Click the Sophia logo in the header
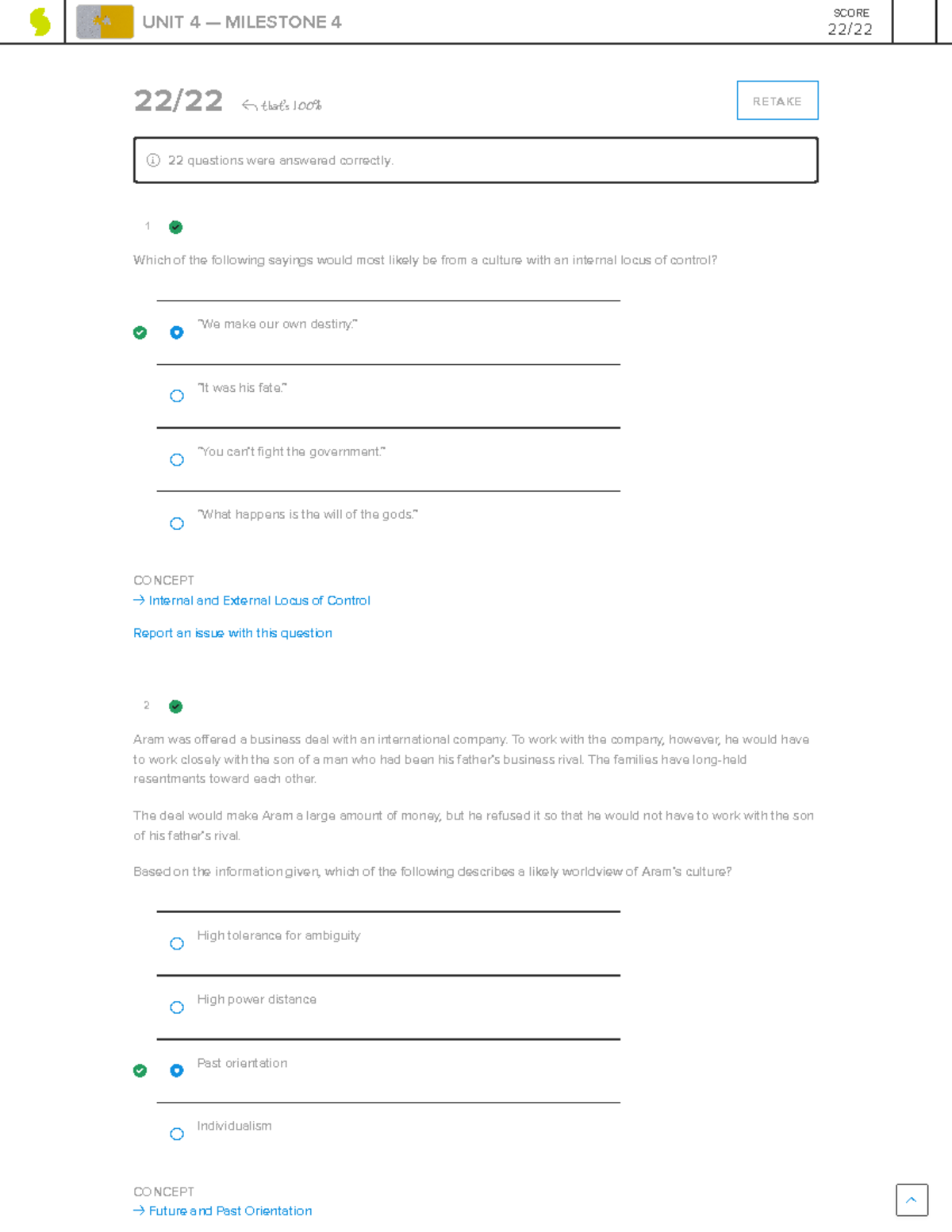This screenshot has width=952, height=1232. click(38, 21)
